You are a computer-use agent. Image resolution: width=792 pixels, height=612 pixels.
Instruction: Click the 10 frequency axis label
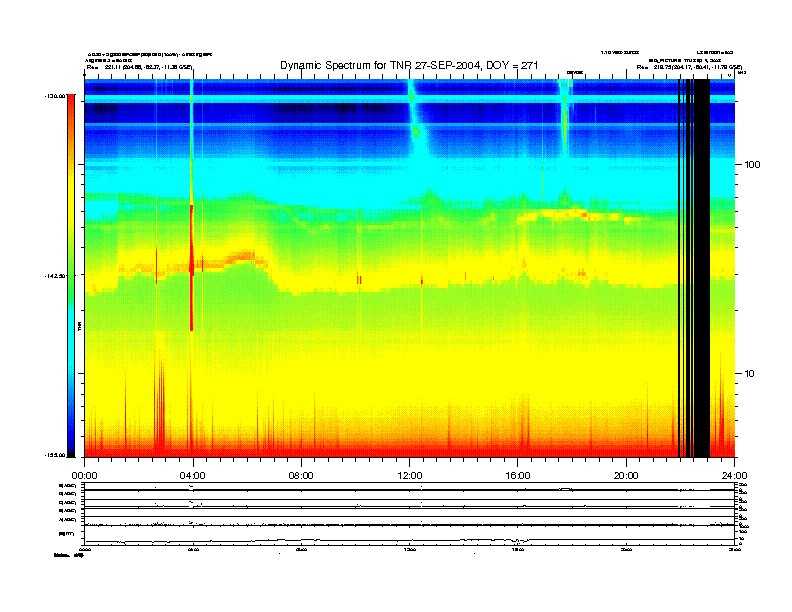pos(750,374)
